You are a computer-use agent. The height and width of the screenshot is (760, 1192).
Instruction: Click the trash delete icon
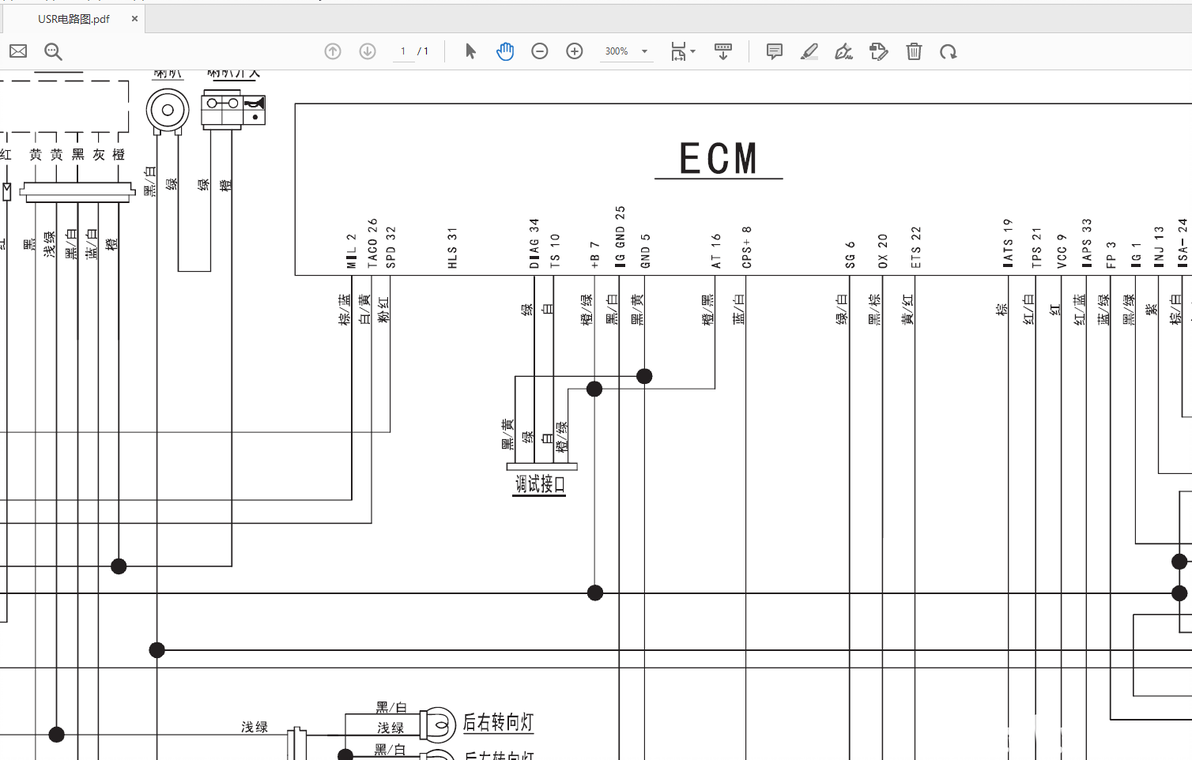[914, 52]
